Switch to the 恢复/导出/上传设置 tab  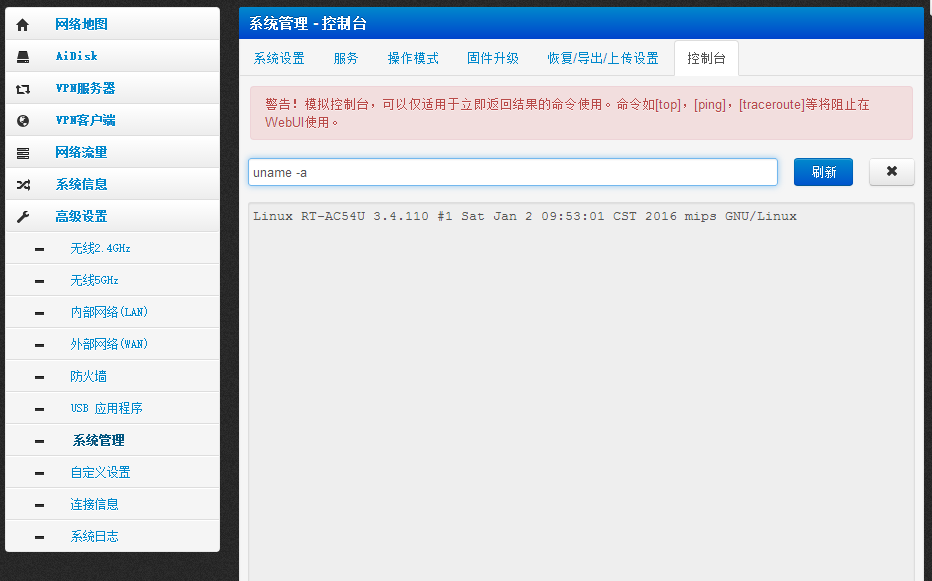coord(603,58)
